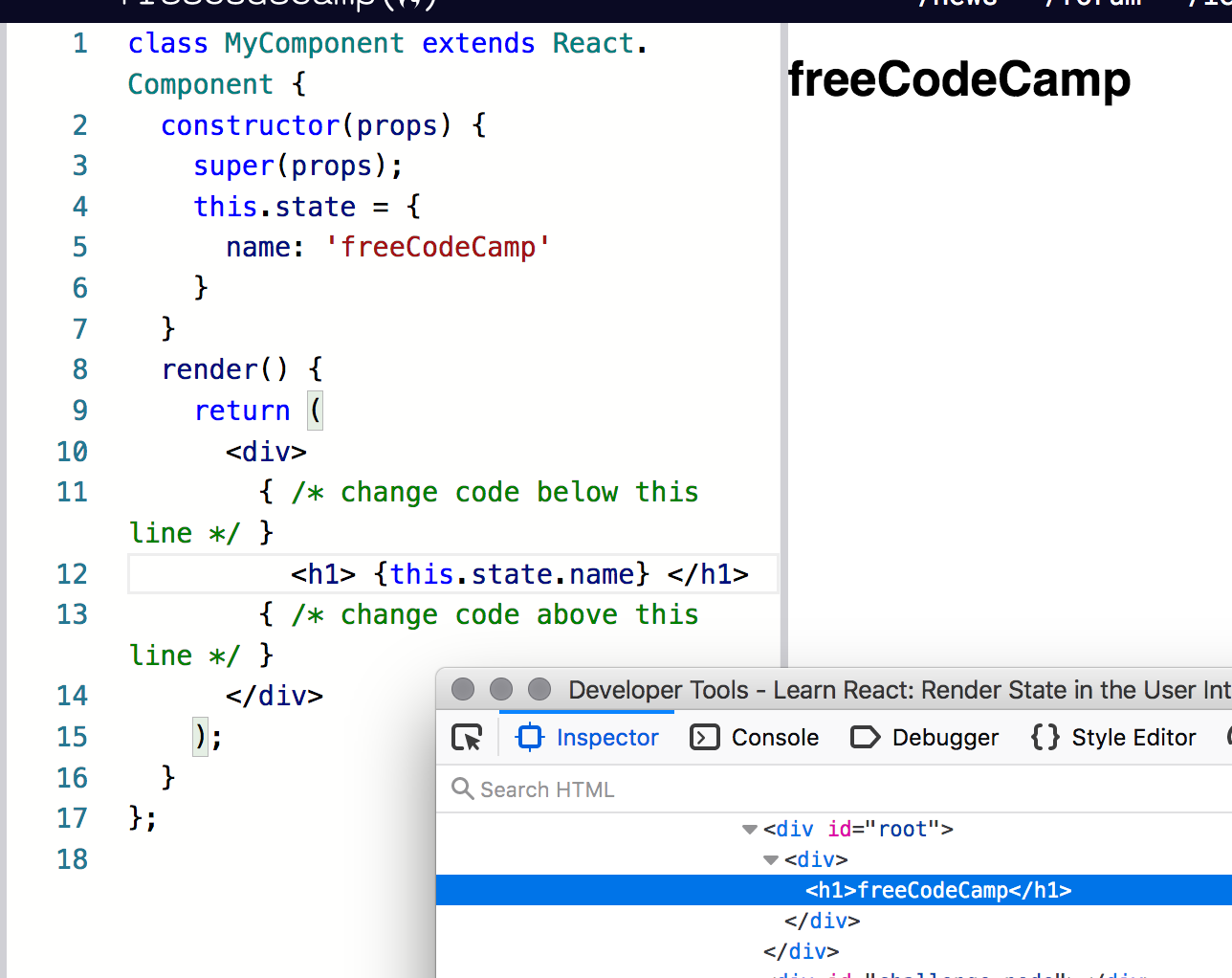Click line number 5 in the editor
Image resolution: width=1232 pixels, height=978 pixels.
tap(79, 246)
